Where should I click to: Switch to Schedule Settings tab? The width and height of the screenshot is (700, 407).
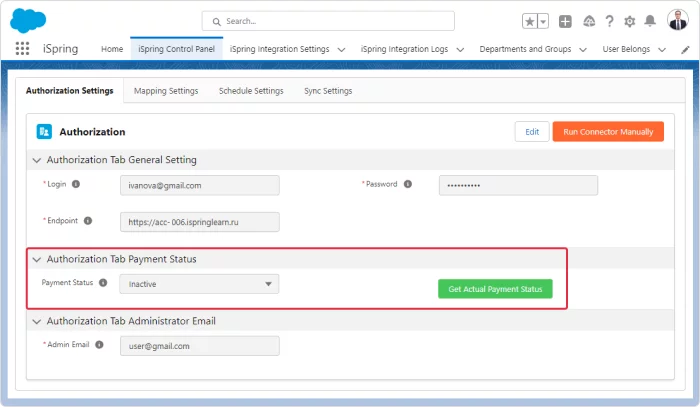(x=251, y=91)
